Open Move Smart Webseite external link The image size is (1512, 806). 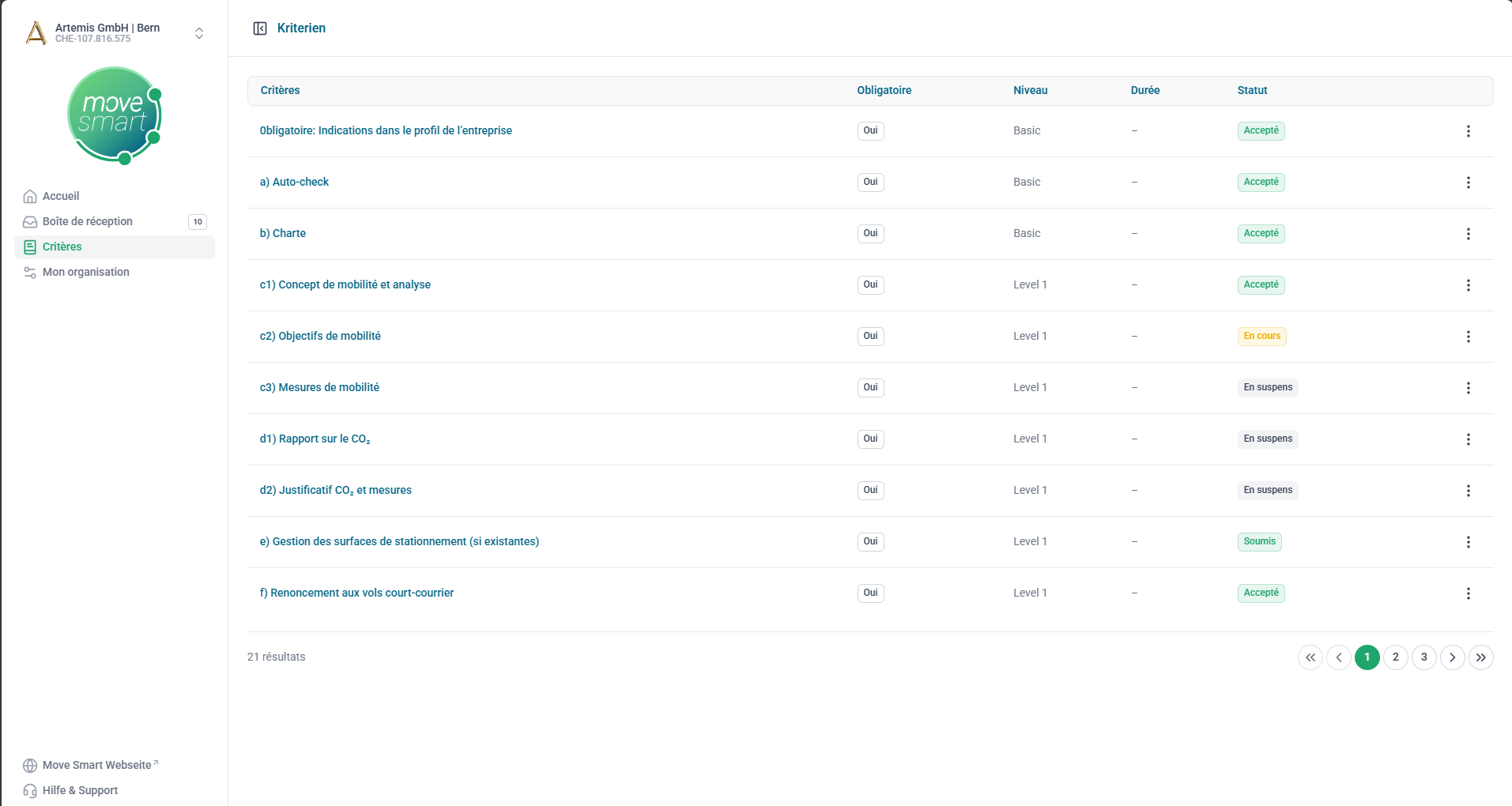[x=96, y=765]
